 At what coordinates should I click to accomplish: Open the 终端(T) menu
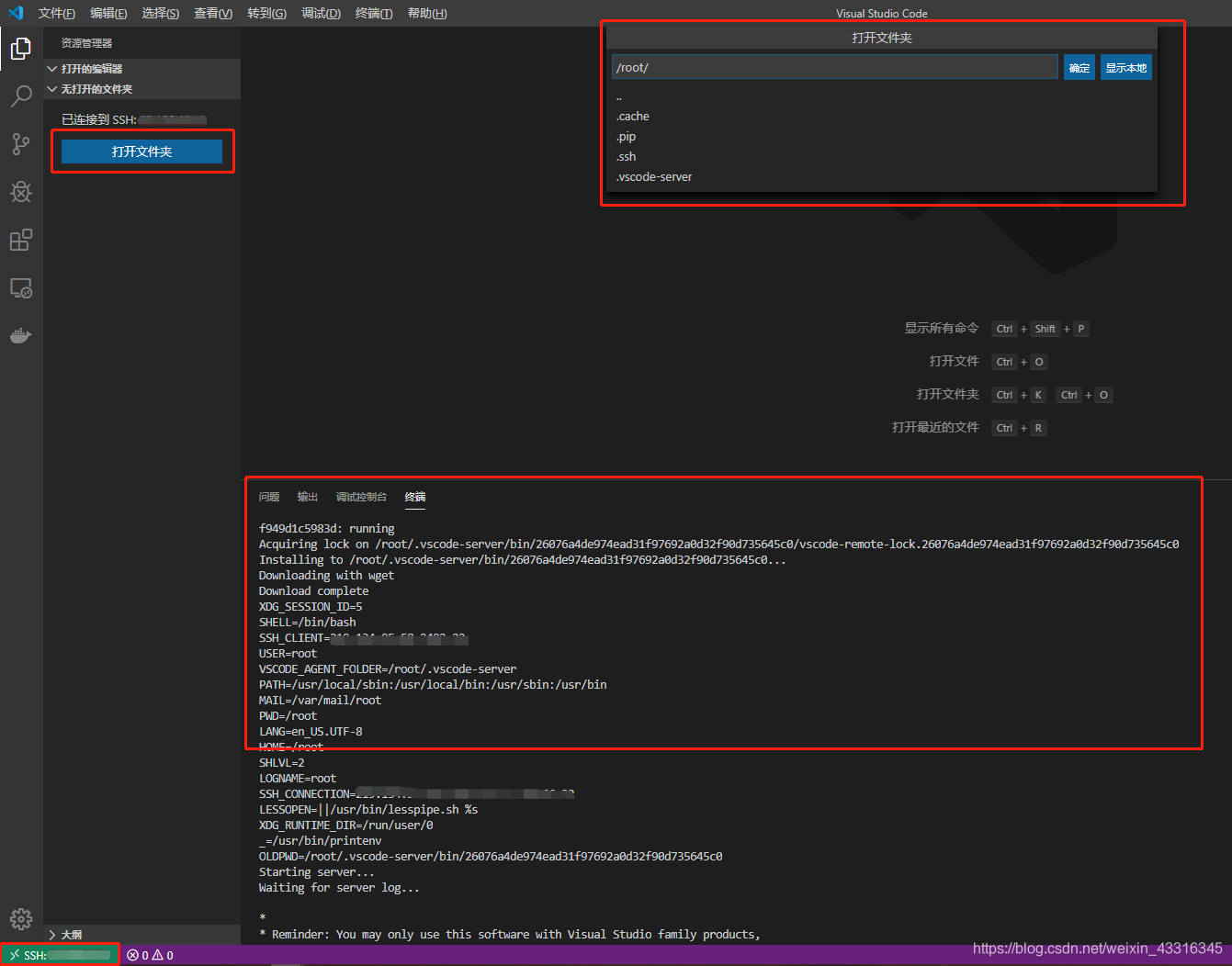[374, 13]
